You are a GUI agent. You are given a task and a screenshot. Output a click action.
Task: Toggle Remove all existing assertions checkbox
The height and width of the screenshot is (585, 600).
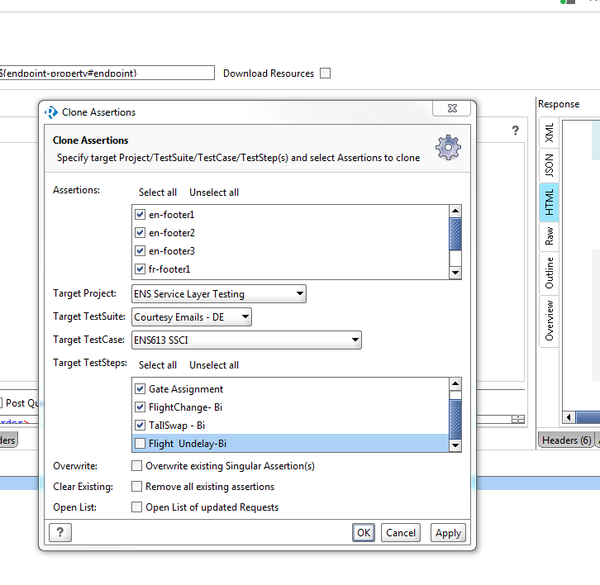137,487
